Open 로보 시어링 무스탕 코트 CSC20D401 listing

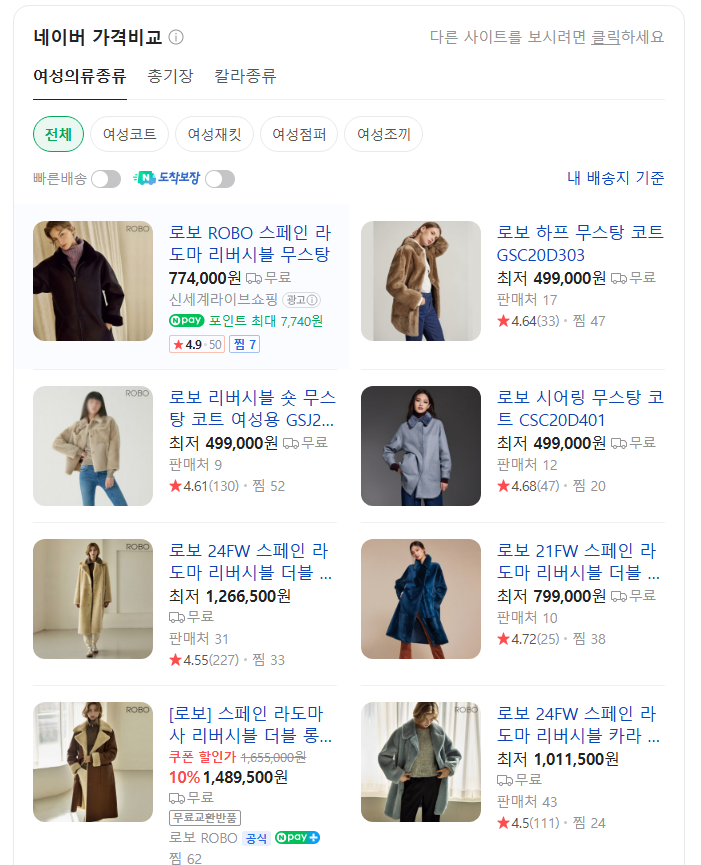[x=580, y=408]
